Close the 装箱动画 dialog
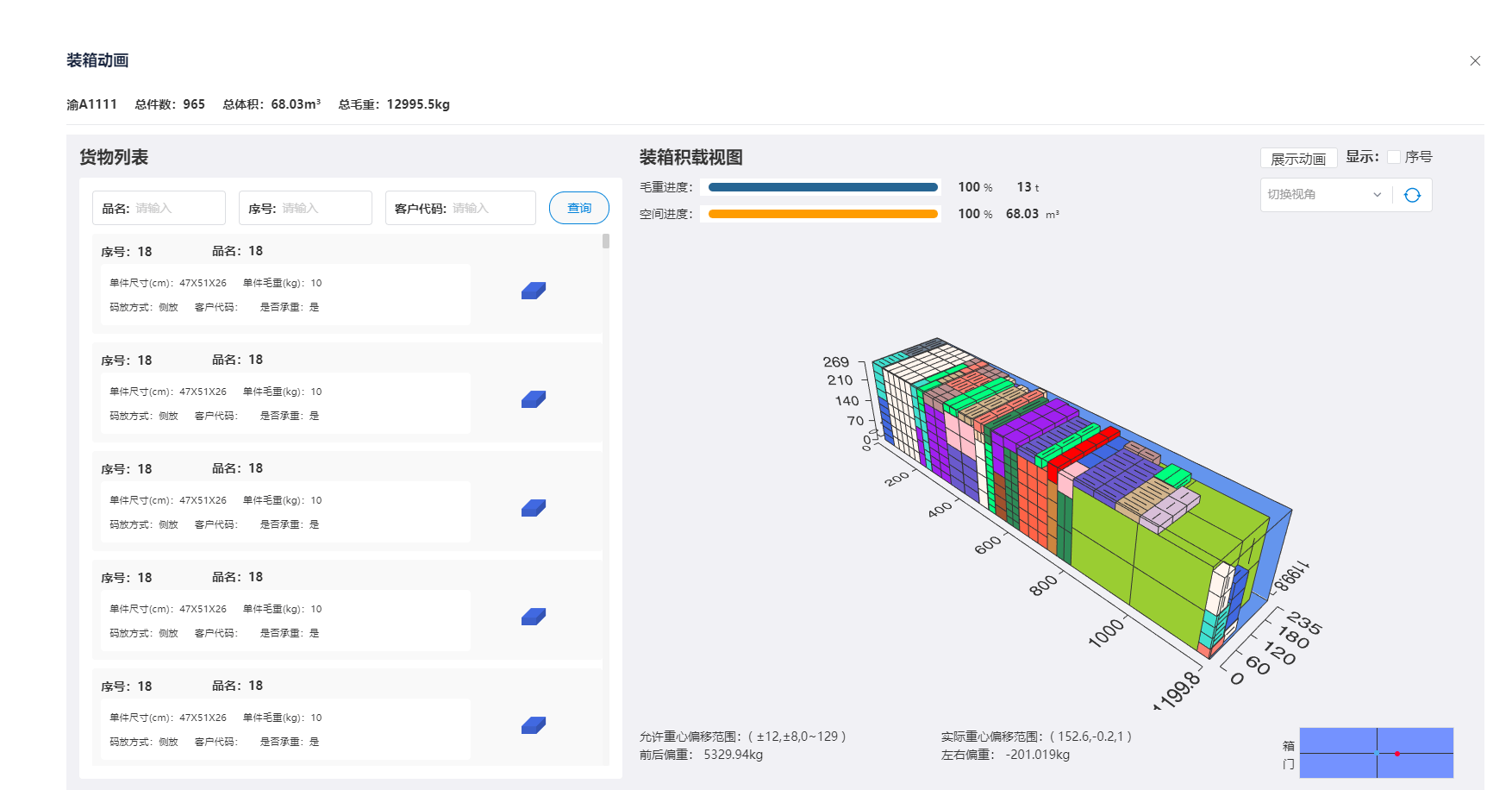 [x=1475, y=60]
